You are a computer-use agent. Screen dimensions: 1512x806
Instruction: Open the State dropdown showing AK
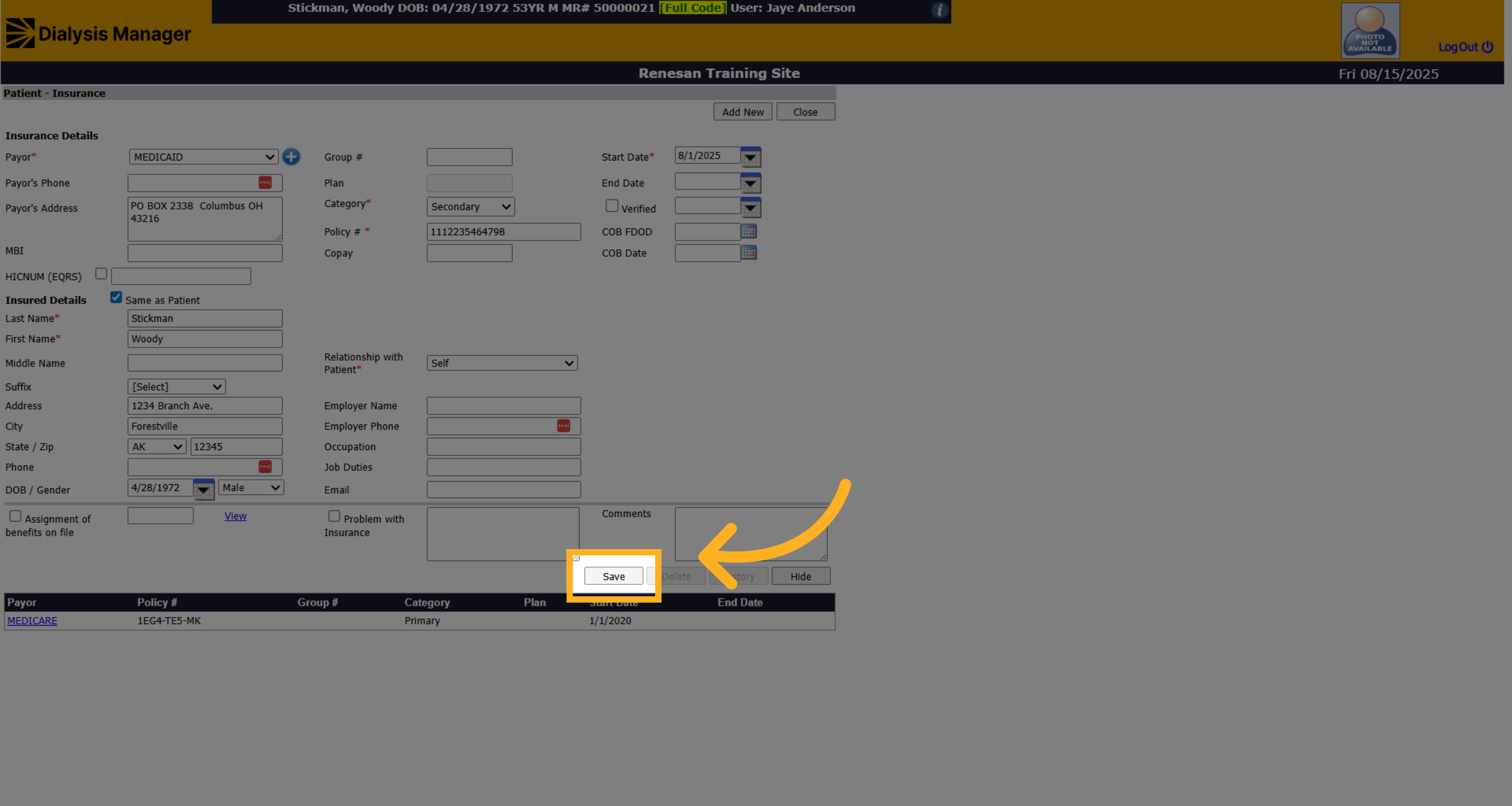pyautogui.click(x=157, y=446)
